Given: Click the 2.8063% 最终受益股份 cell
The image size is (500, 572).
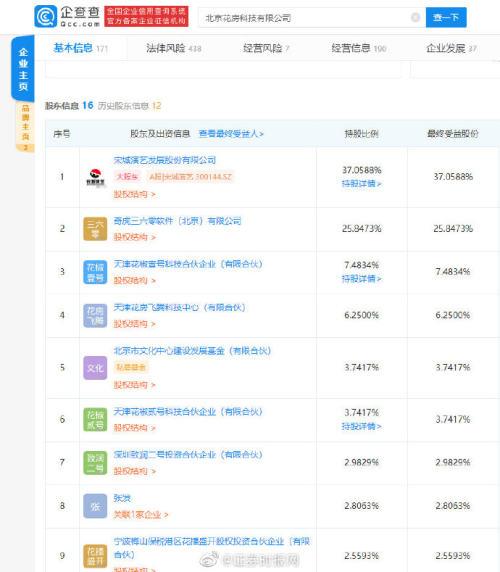Looking at the screenshot, I should pyautogui.click(x=453, y=506).
